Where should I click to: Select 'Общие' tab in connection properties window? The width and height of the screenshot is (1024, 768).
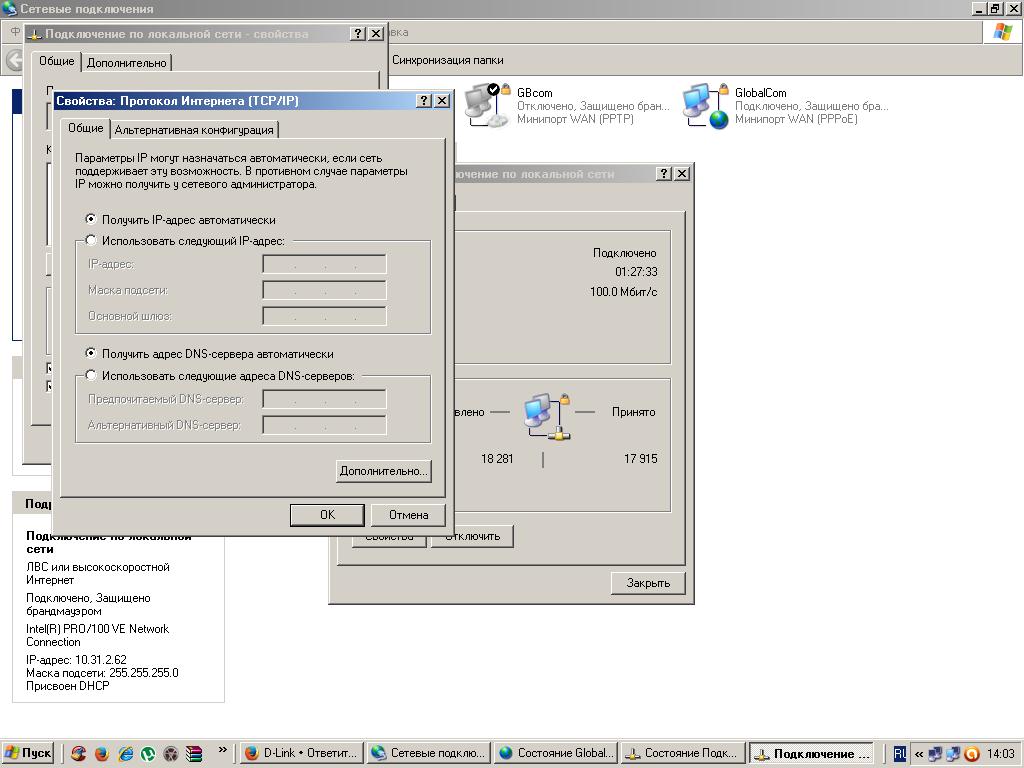[56, 61]
